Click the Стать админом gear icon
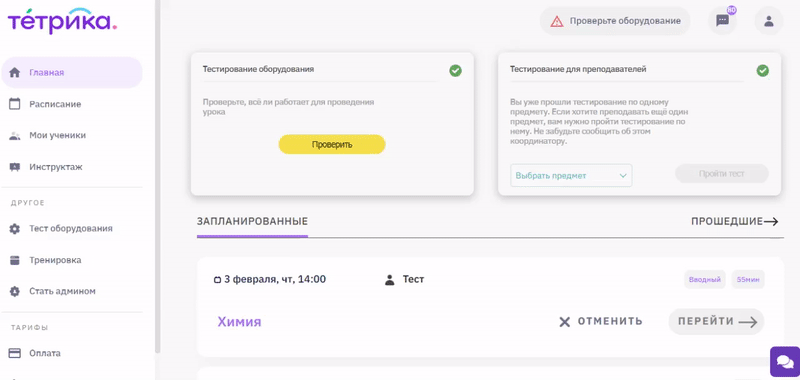Viewport: 800px width, 380px height. coord(15,291)
